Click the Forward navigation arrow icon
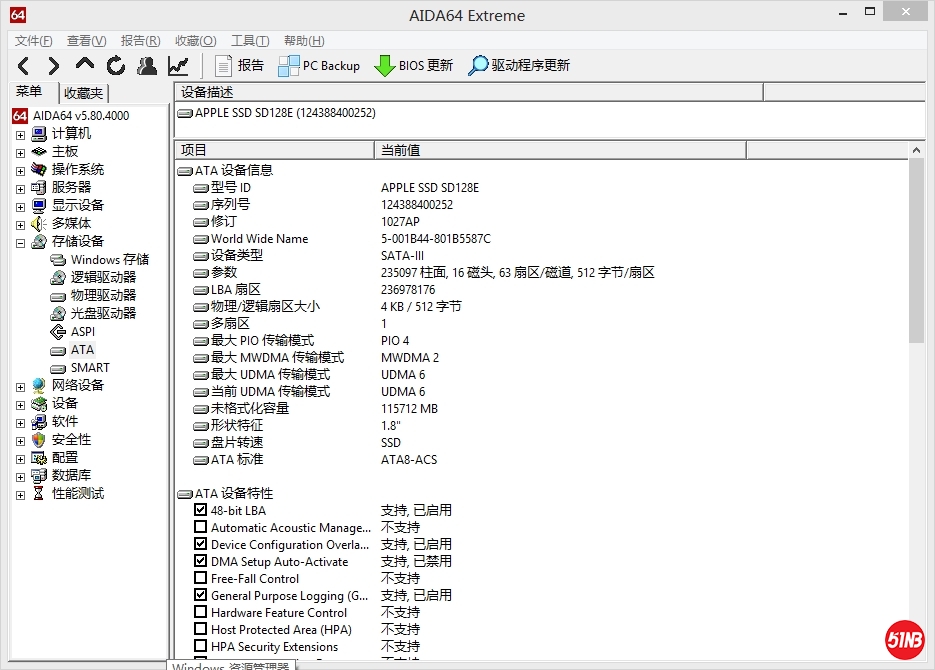 click(x=54, y=66)
